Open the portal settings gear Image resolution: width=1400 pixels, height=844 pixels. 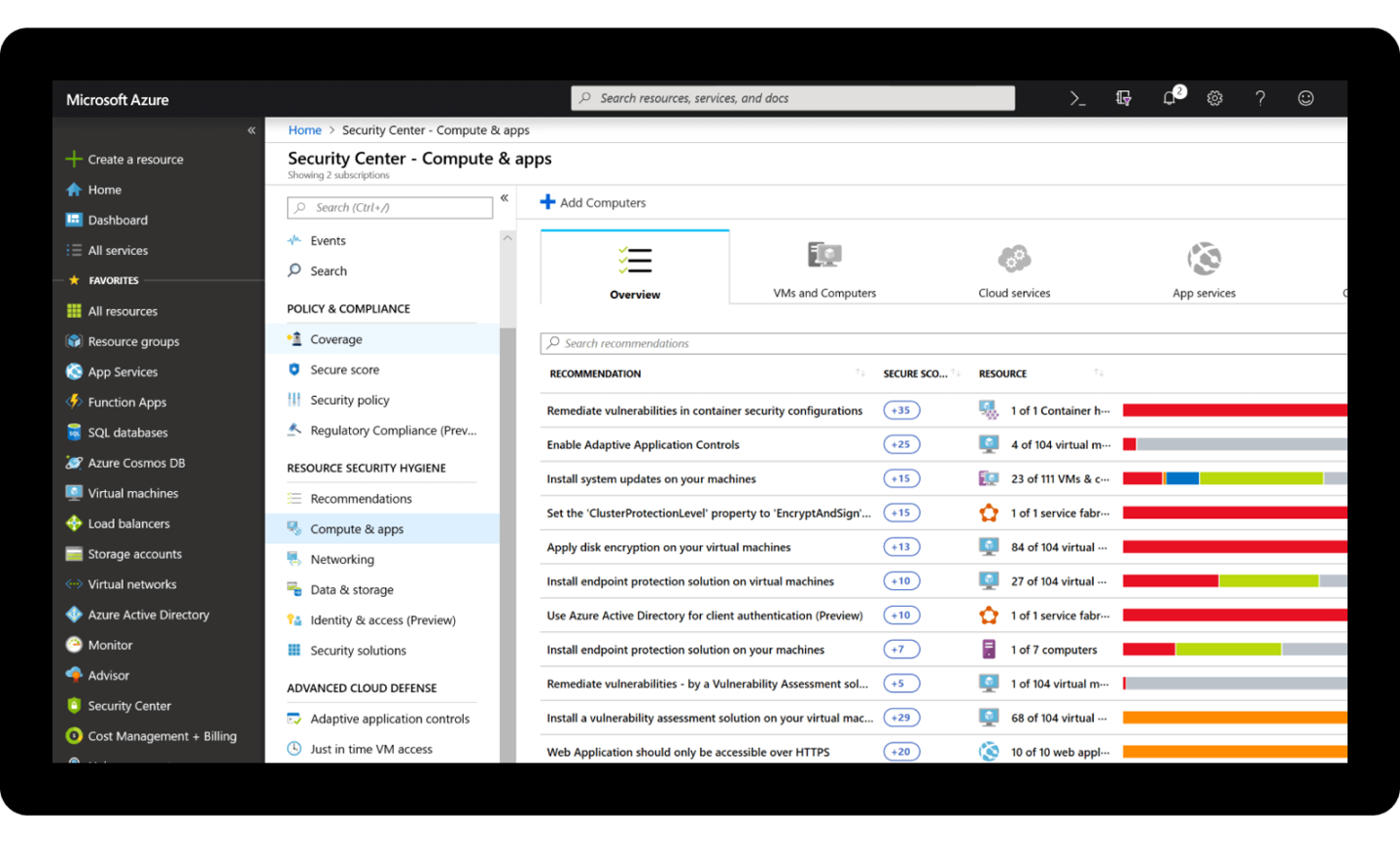point(1214,98)
